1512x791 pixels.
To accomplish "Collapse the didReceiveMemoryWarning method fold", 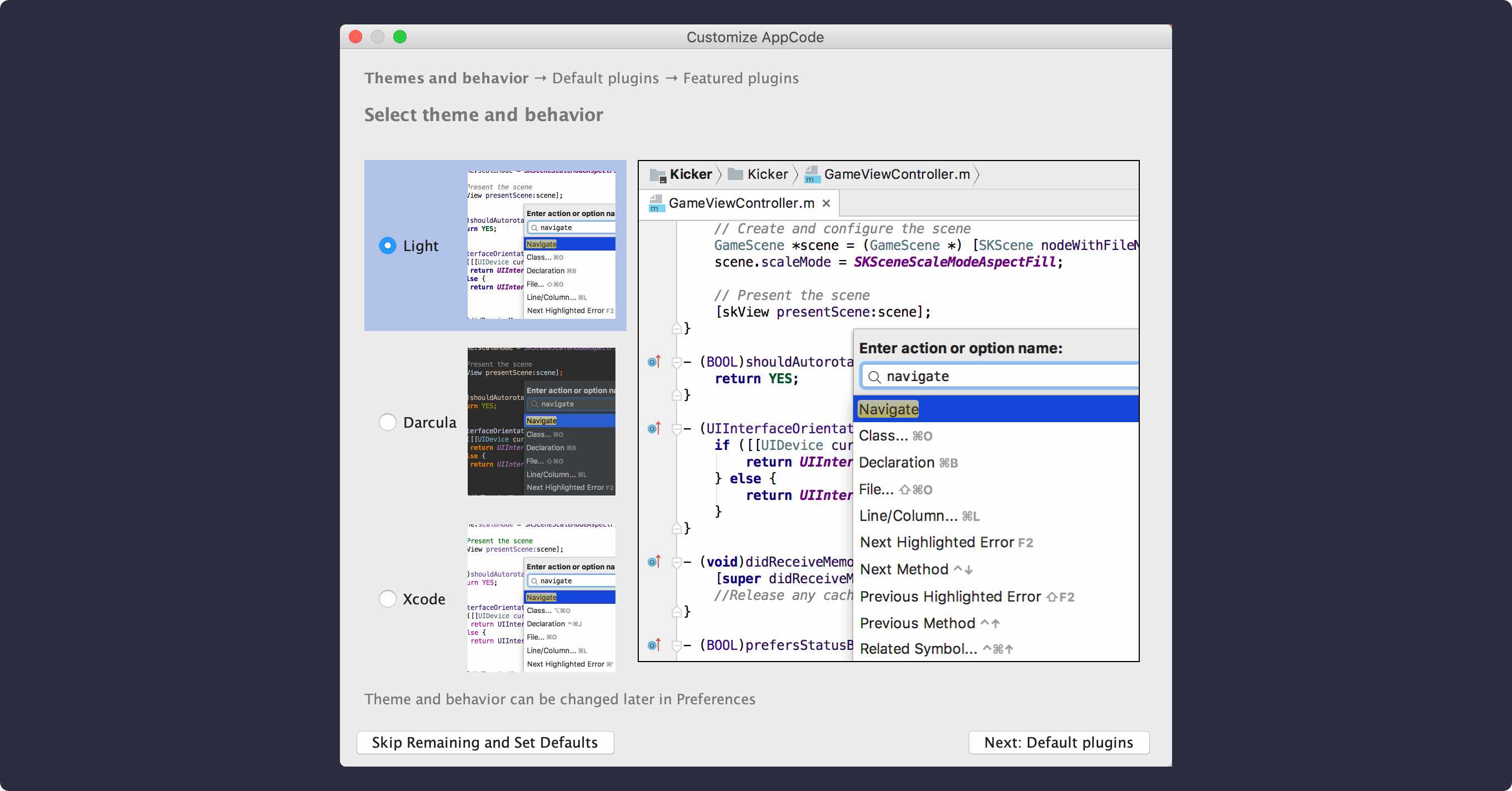I will pos(677,563).
